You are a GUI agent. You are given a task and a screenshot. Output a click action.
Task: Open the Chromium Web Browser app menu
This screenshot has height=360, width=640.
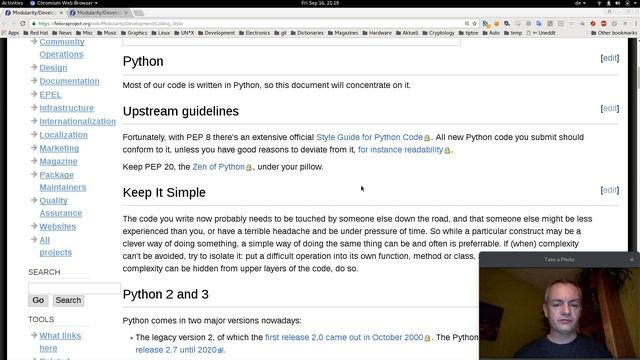click(x=64, y=3)
